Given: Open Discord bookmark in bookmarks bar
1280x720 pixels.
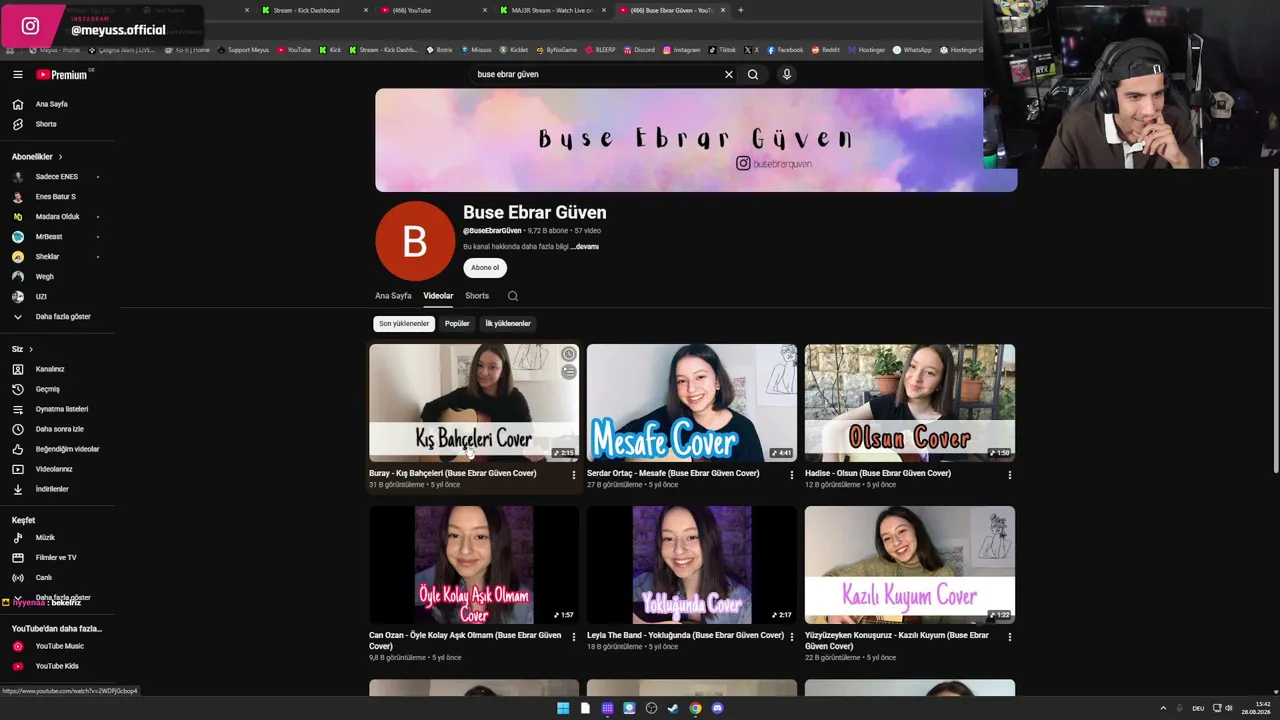Looking at the screenshot, I should click(639, 50).
